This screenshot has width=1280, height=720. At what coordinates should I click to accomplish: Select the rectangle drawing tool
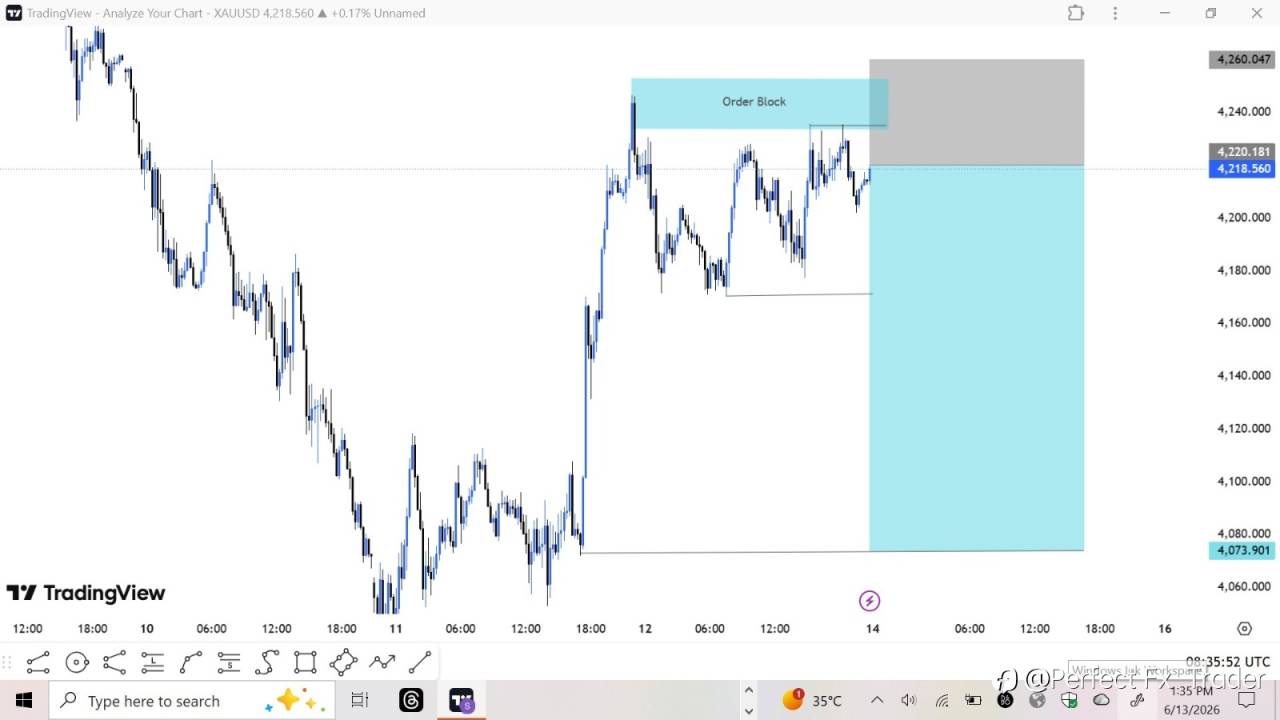tap(305, 662)
